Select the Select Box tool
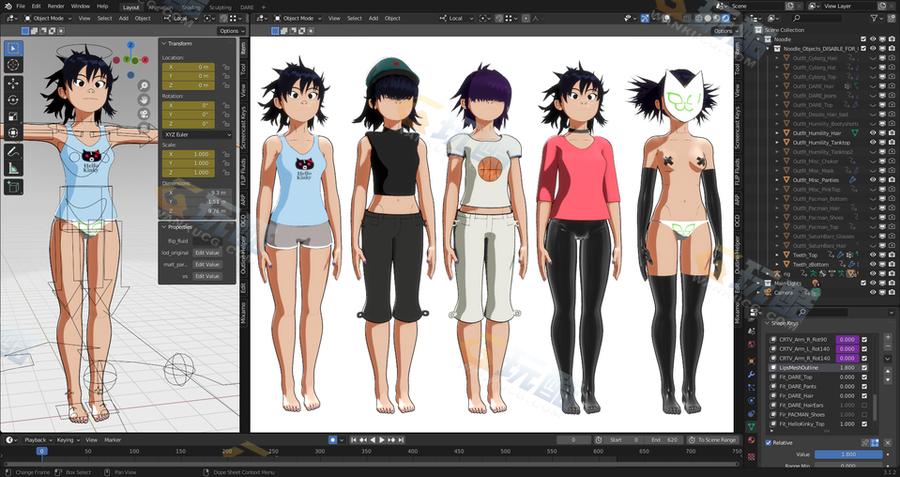Viewport: 900px width, 477px height. pyautogui.click(x=14, y=48)
